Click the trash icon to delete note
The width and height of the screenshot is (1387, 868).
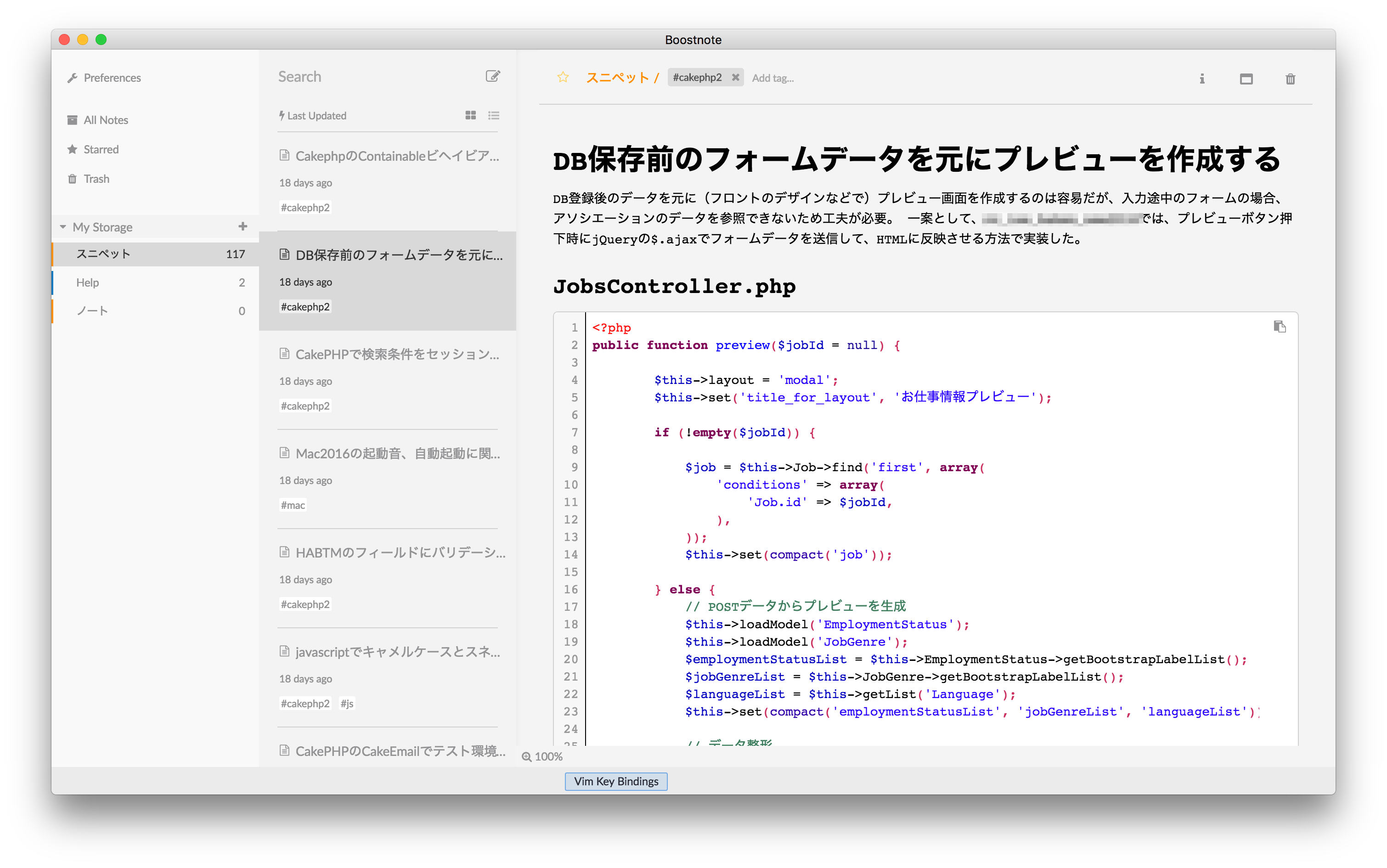(1290, 79)
